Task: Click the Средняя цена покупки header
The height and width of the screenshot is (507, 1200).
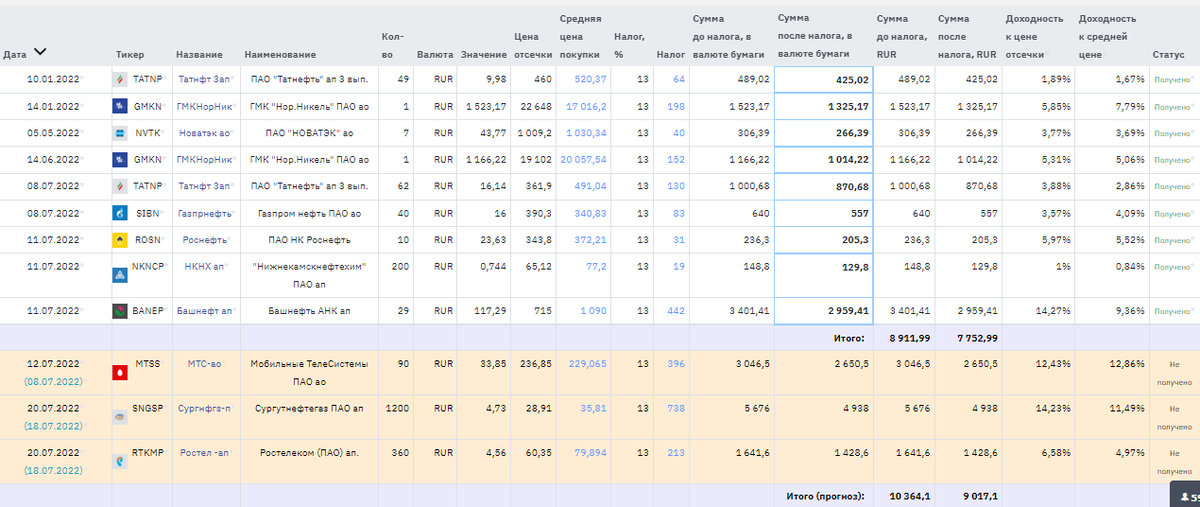Action: [581, 36]
